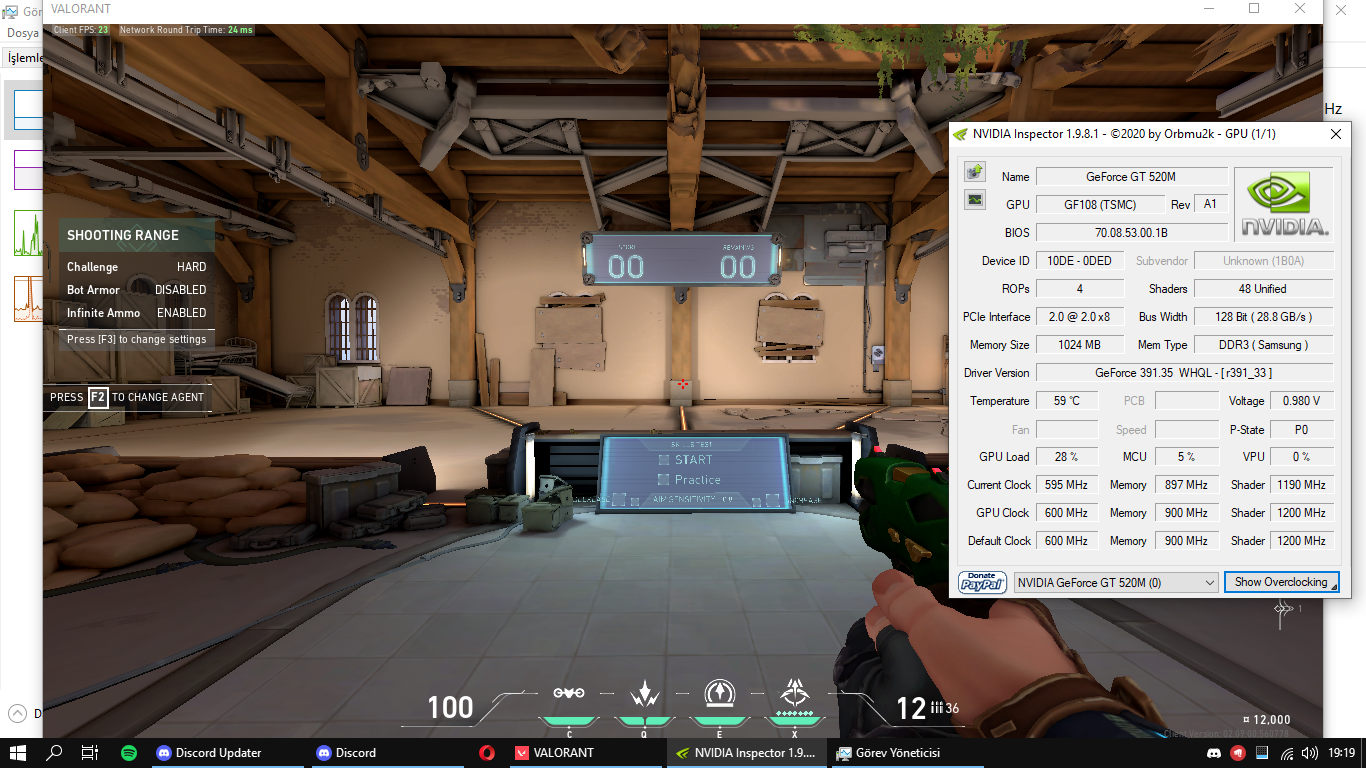Viewport: 1366px width, 768px height.
Task: Switch to NVIDIA Inspector taskbar button
Action: point(747,753)
